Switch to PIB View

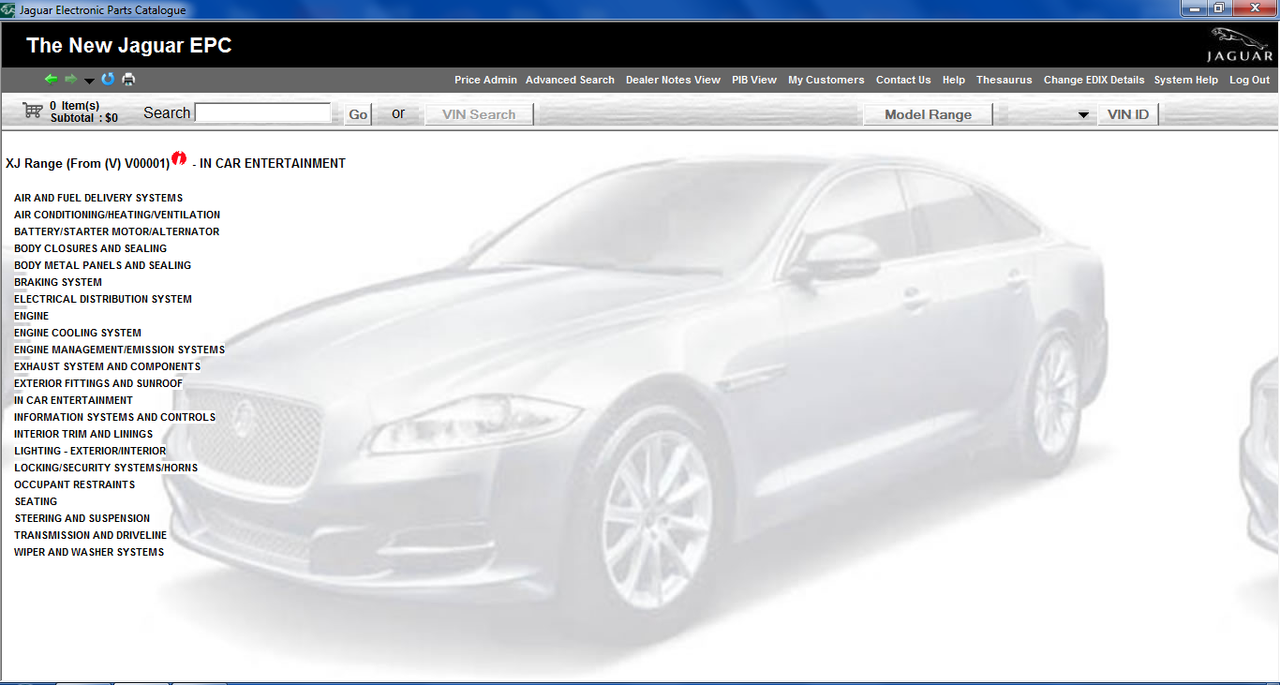click(754, 80)
